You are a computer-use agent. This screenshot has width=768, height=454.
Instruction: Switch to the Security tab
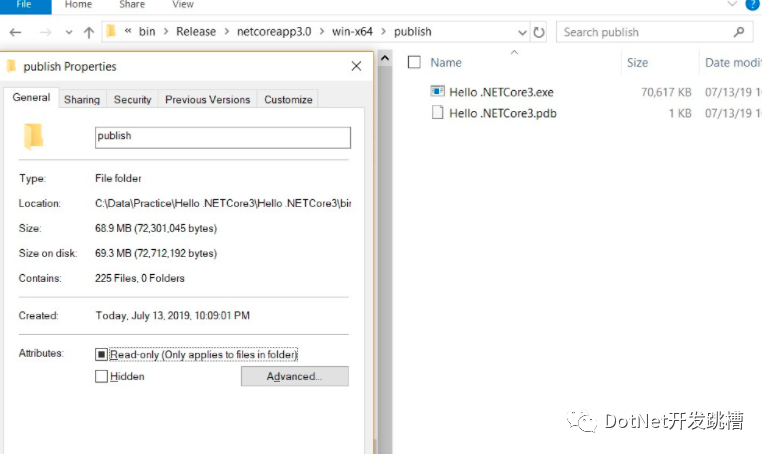(132, 99)
